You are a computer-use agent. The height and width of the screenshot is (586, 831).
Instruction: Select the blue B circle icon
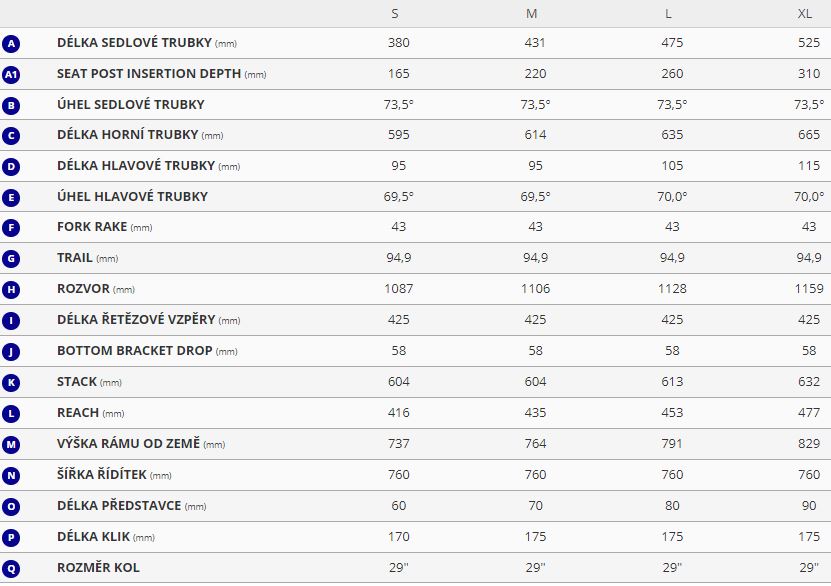tap(11, 105)
